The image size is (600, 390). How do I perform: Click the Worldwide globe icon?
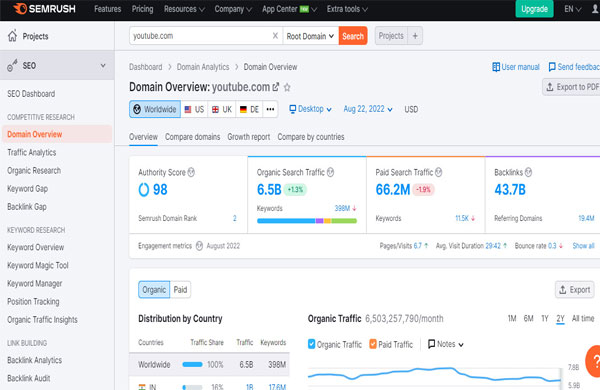pos(137,109)
